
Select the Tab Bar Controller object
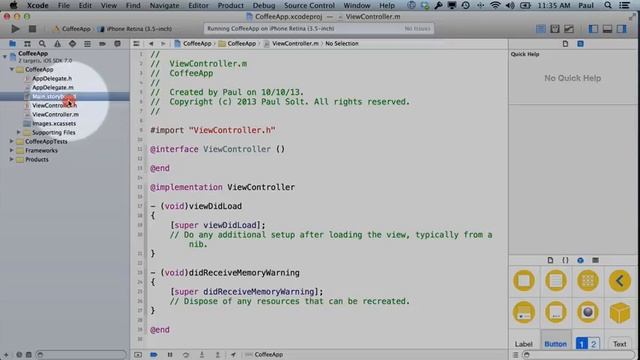[x=524, y=313]
